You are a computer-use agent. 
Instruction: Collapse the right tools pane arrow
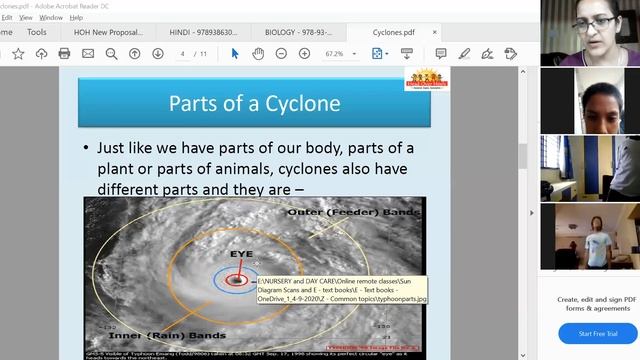pos(531,213)
